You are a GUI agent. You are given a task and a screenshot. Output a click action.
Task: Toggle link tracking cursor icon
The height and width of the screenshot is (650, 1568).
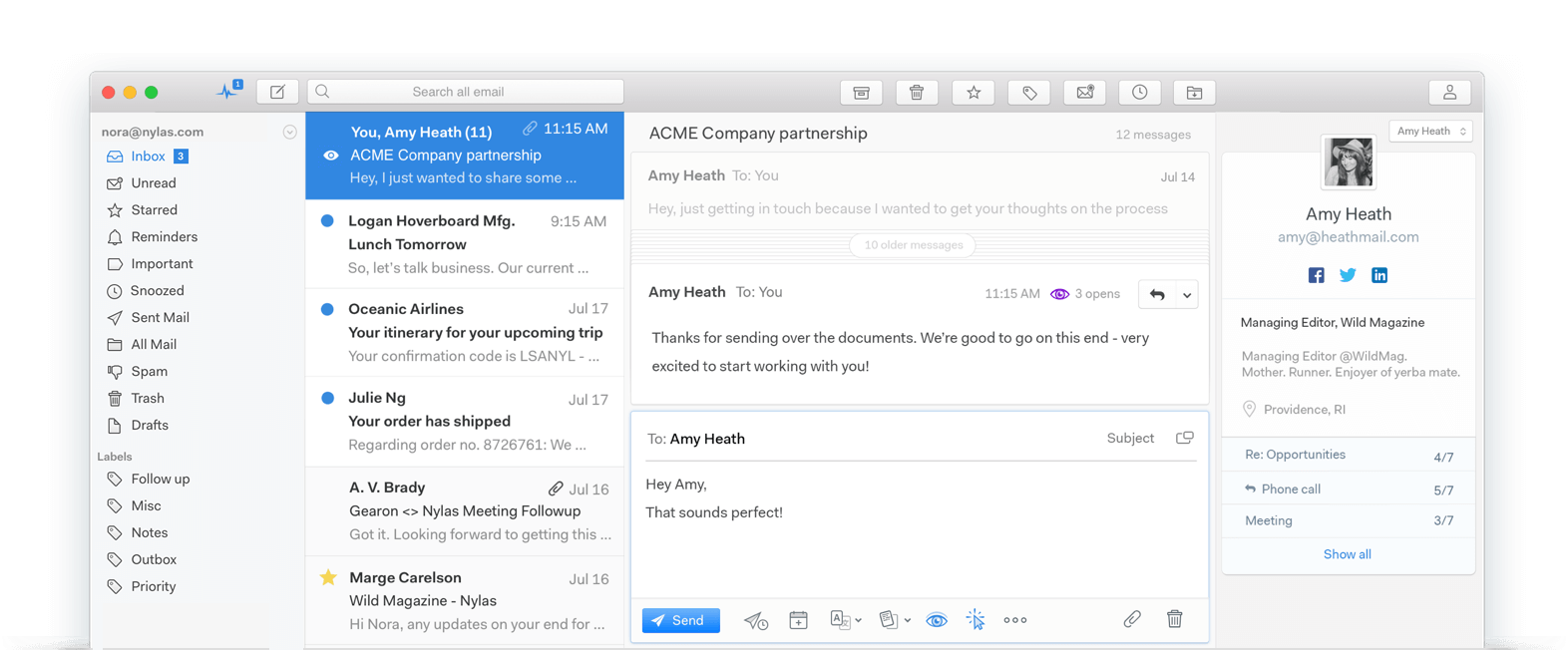point(976,619)
